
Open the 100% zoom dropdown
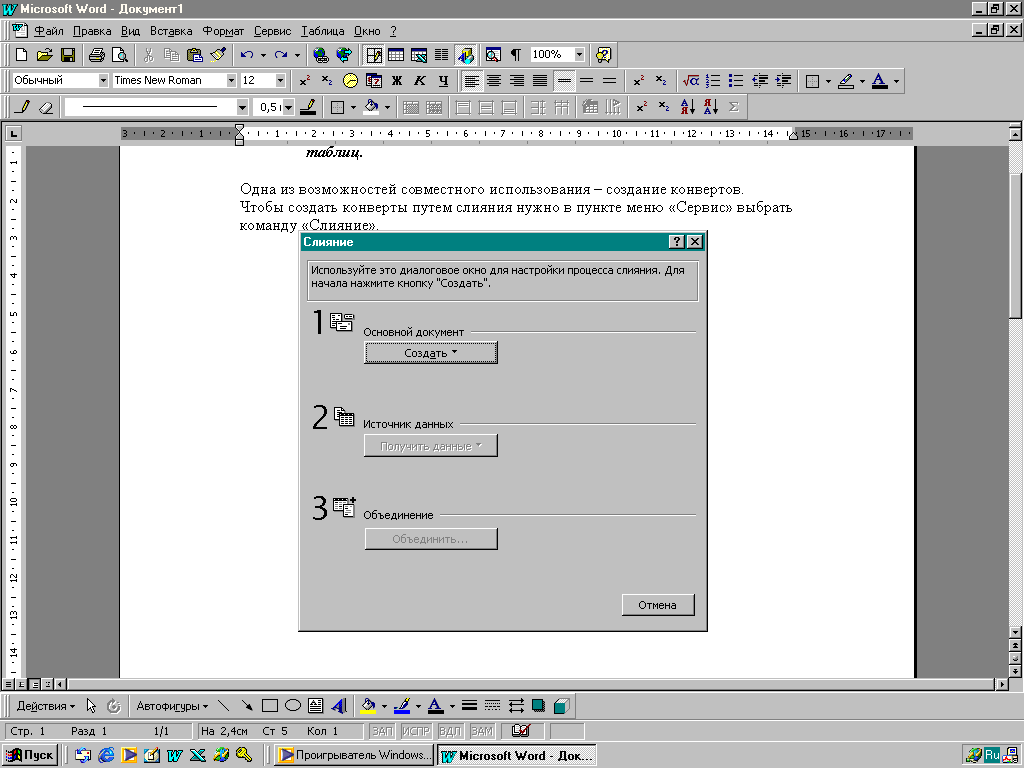click(x=579, y=54)
